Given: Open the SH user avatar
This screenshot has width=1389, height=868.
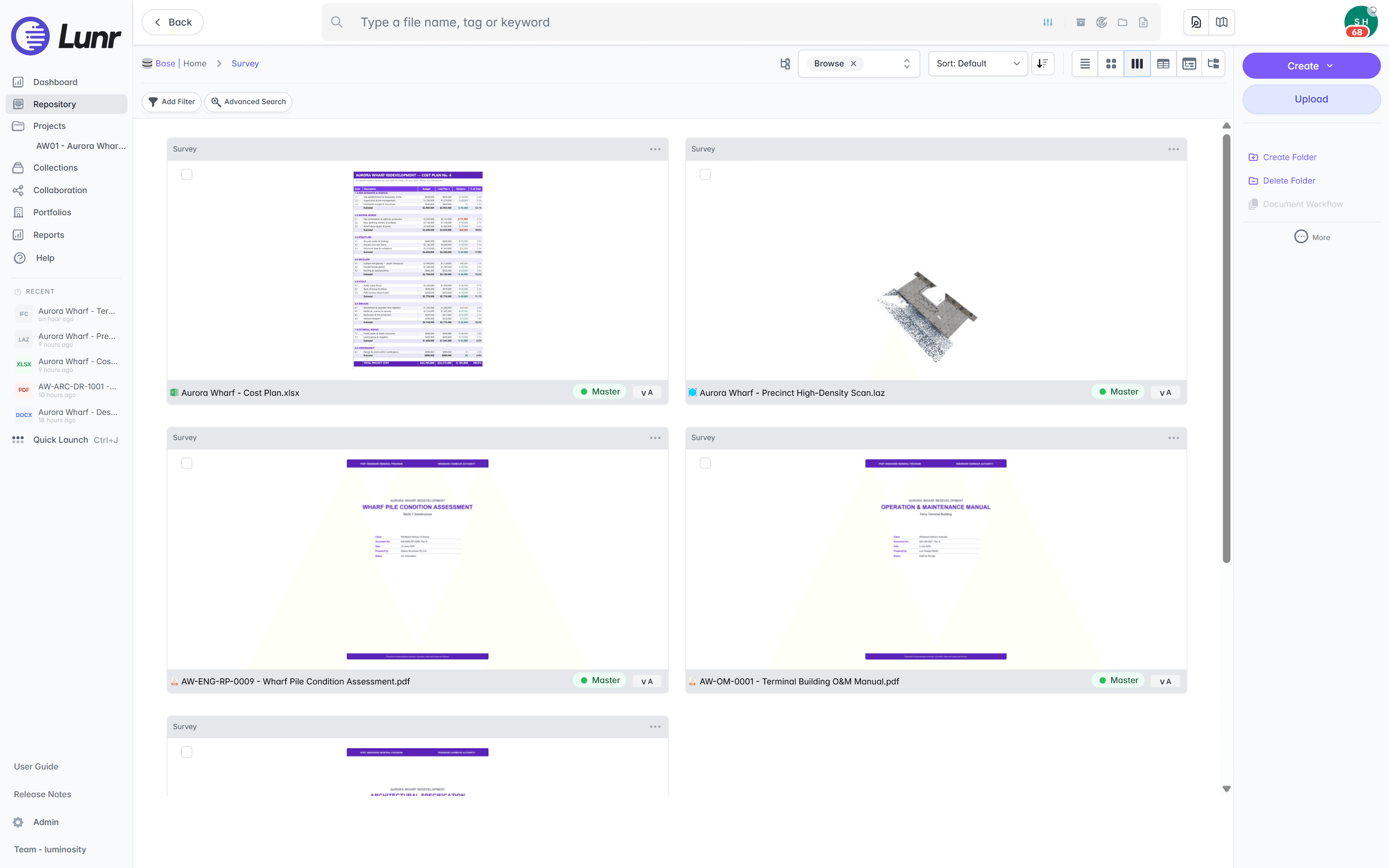Looking at the screenshot, I should click(x=1360, y=23).
